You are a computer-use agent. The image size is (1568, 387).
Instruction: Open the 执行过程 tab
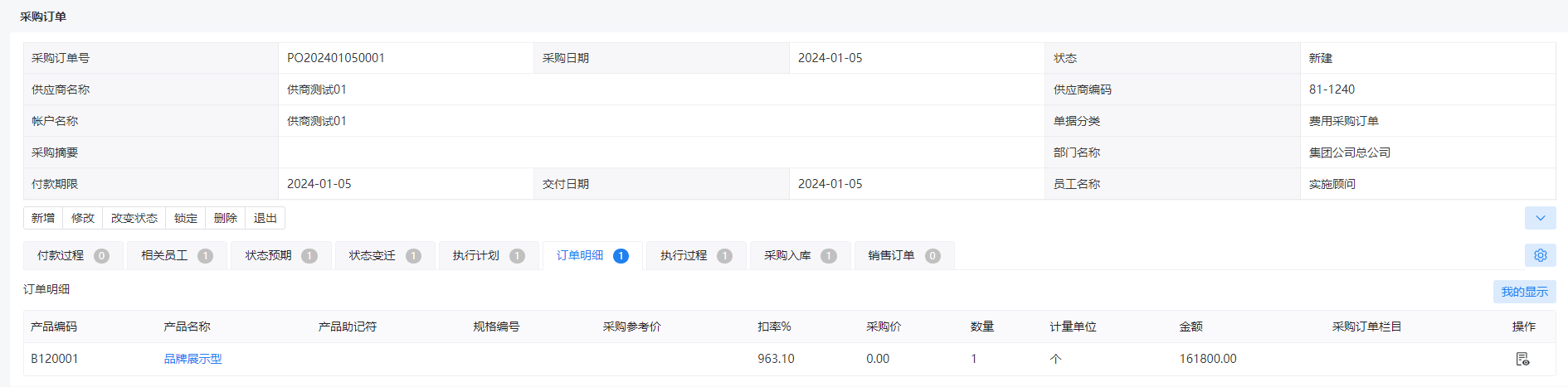696,255
